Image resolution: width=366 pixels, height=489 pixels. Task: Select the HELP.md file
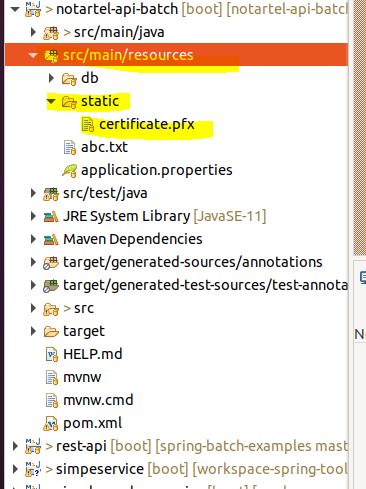click(x=93, y=354)
